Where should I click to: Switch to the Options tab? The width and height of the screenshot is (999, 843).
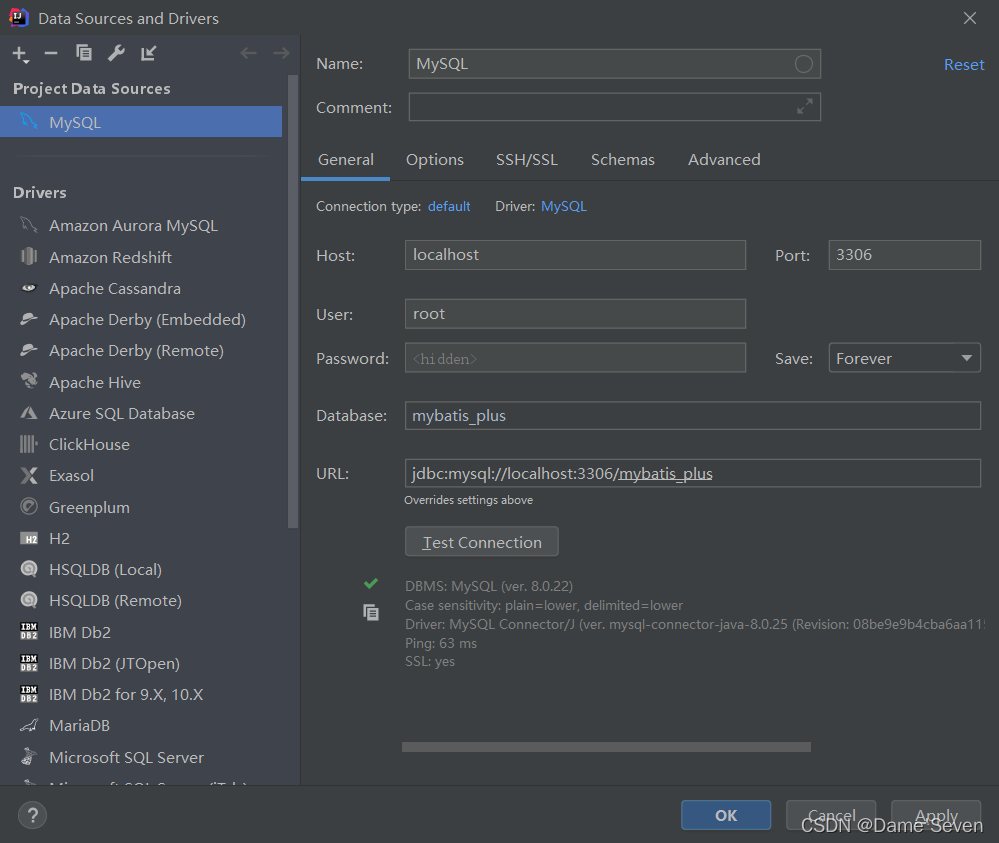pyautogui.click(x=435, y=159)
